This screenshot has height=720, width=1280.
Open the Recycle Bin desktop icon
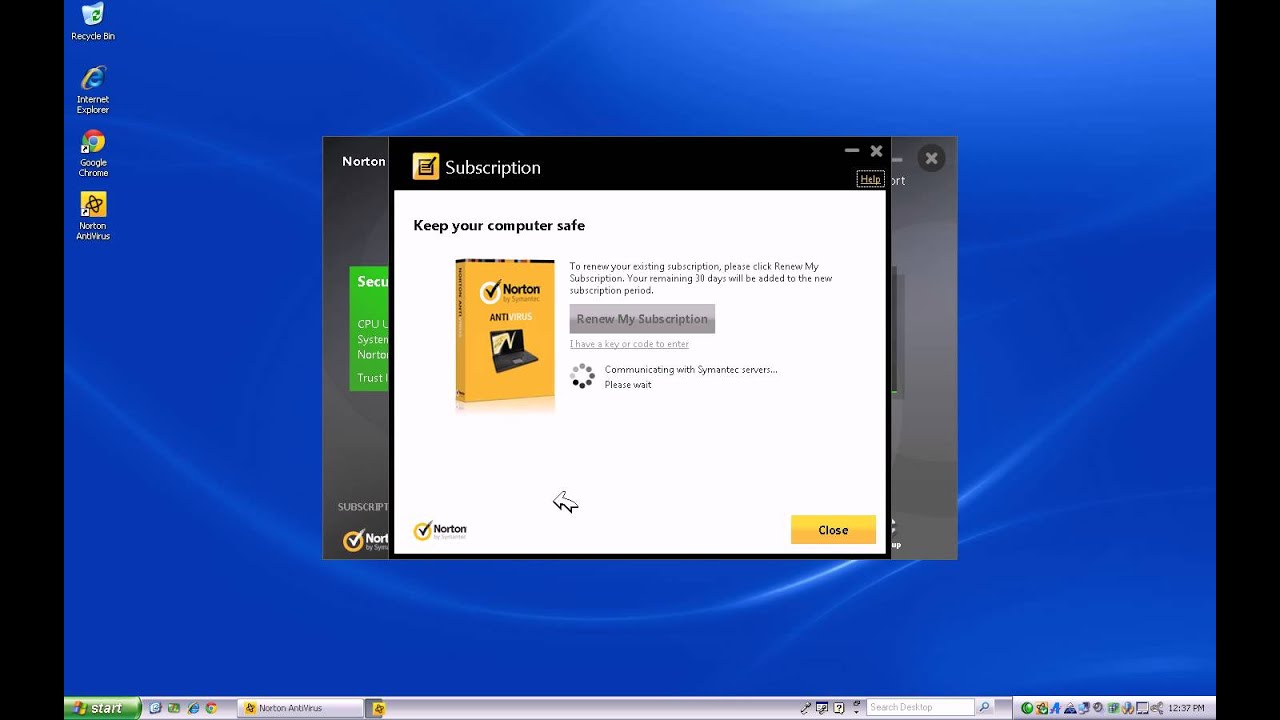tap(93, 22)
